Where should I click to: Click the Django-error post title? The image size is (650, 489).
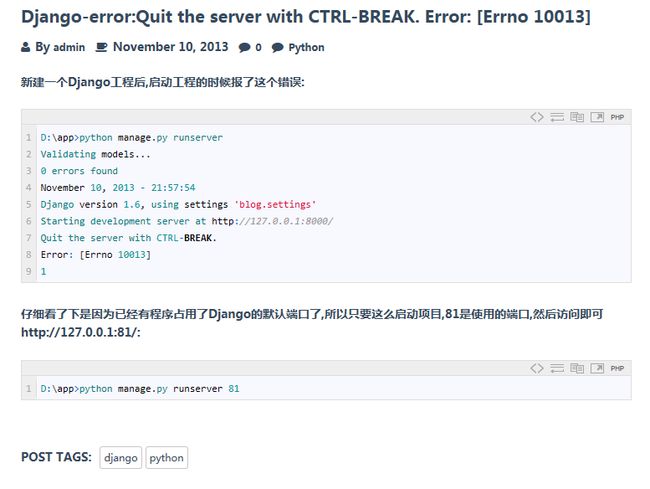(306, 17)
